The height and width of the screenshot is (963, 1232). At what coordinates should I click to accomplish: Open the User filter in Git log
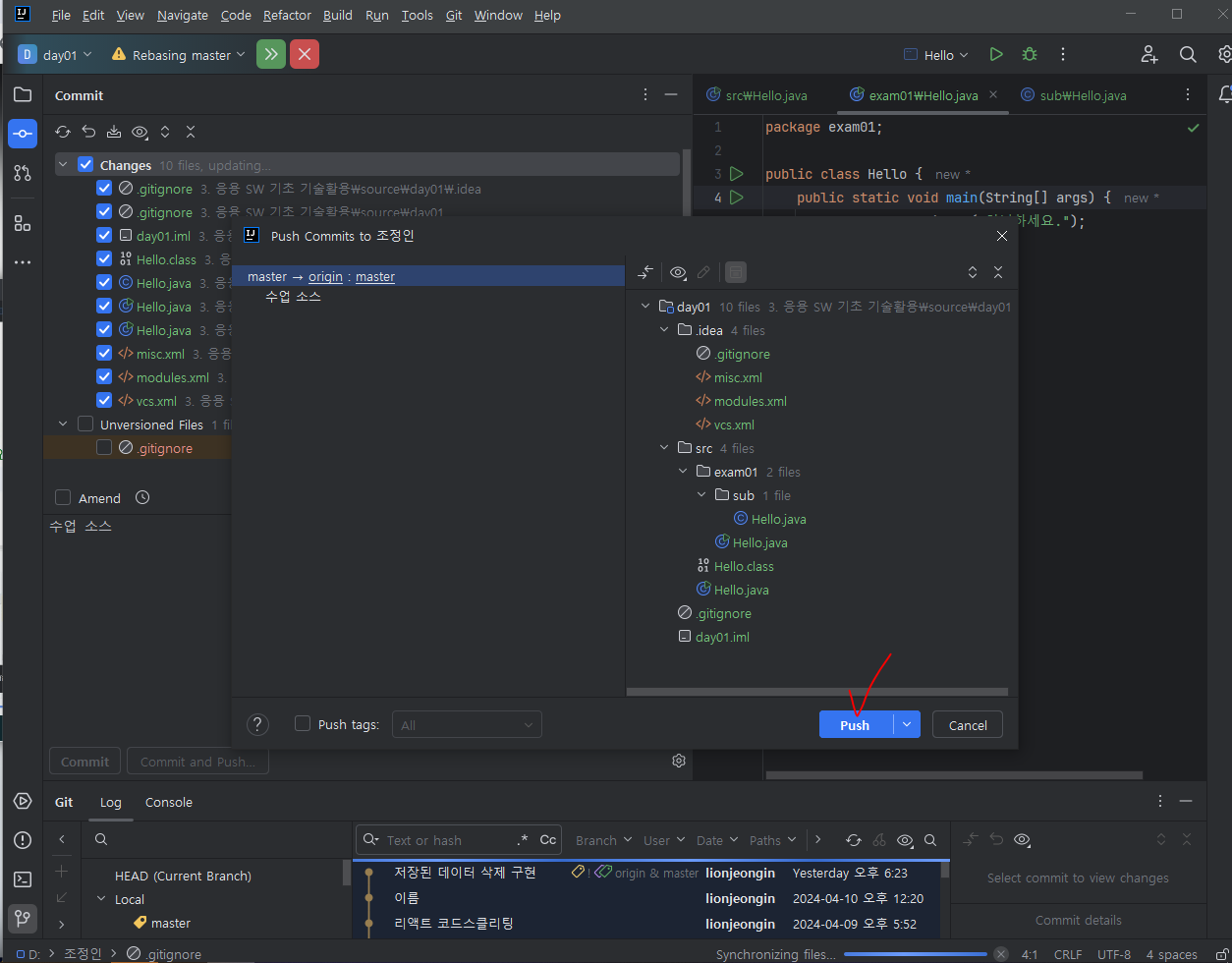pyautogui.click(x=664, y=840)
